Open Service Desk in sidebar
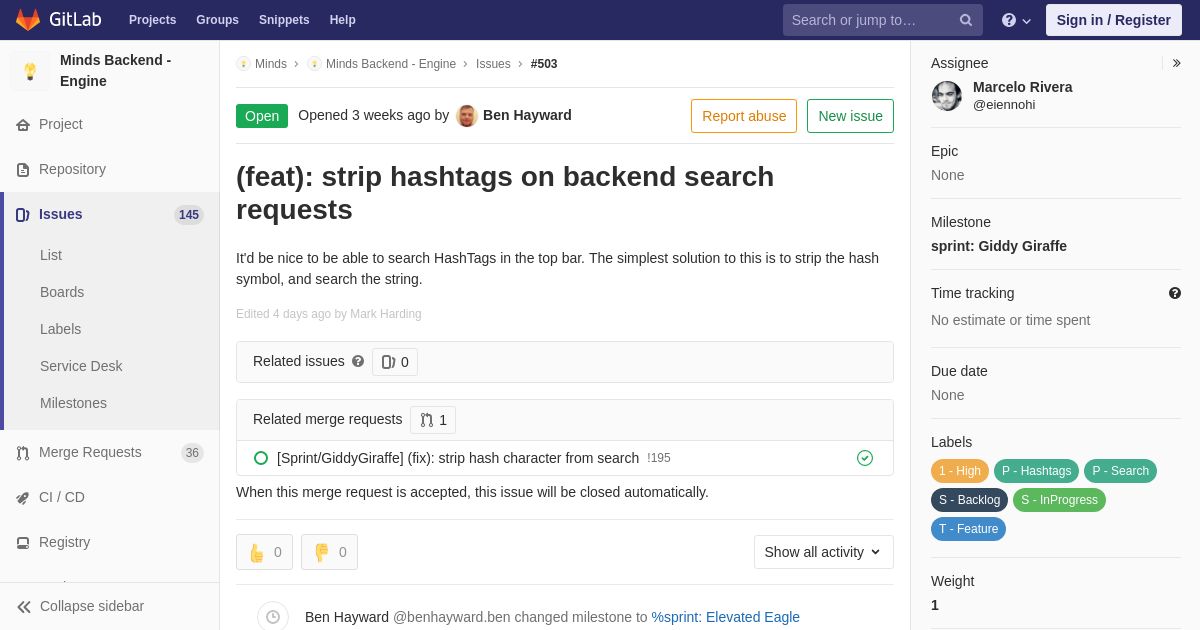The width and height of the screenshot is (1200, 630). click(81, 366)
